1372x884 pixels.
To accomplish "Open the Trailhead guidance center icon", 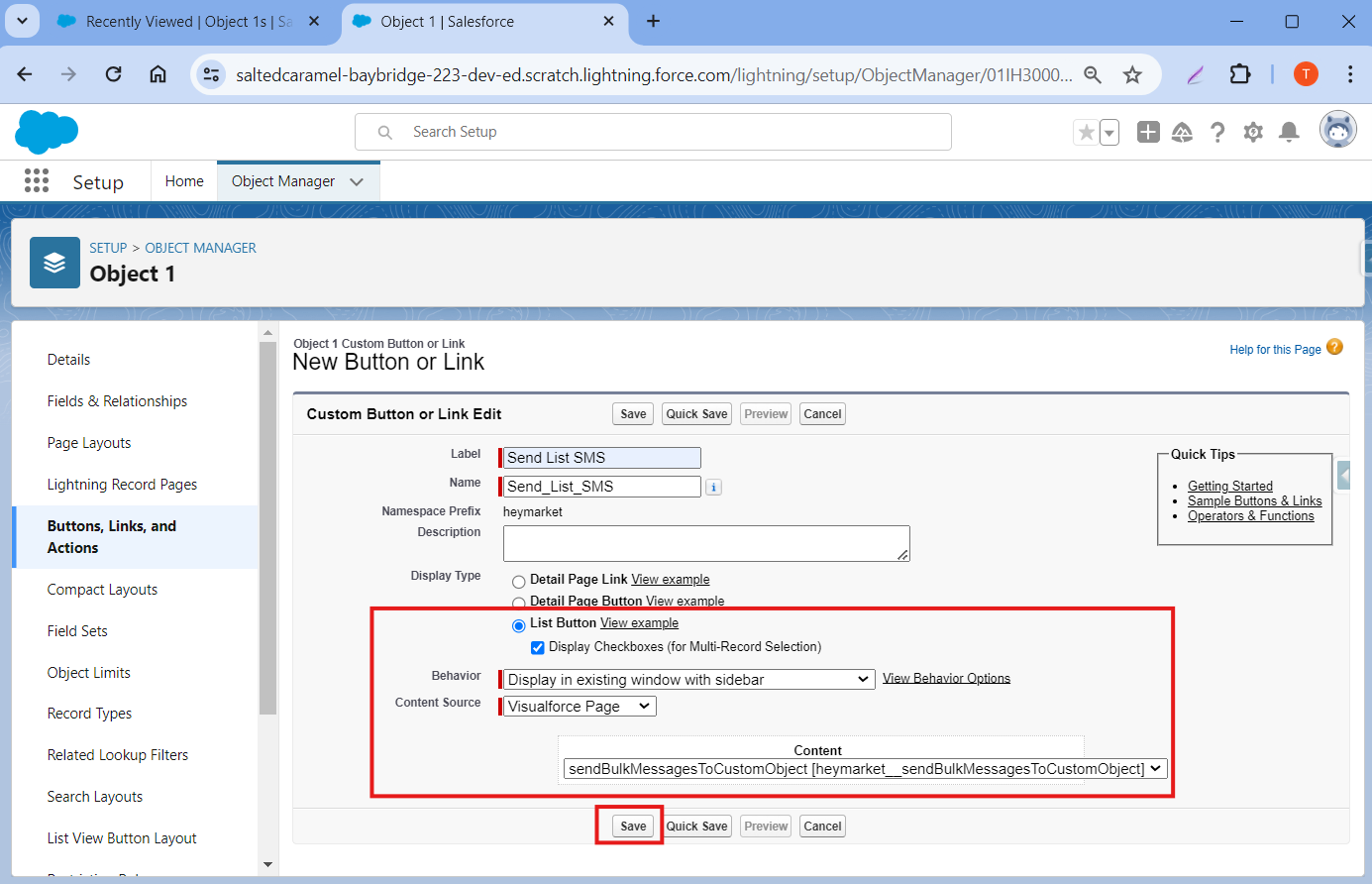I will click(x=1182, y=132).
